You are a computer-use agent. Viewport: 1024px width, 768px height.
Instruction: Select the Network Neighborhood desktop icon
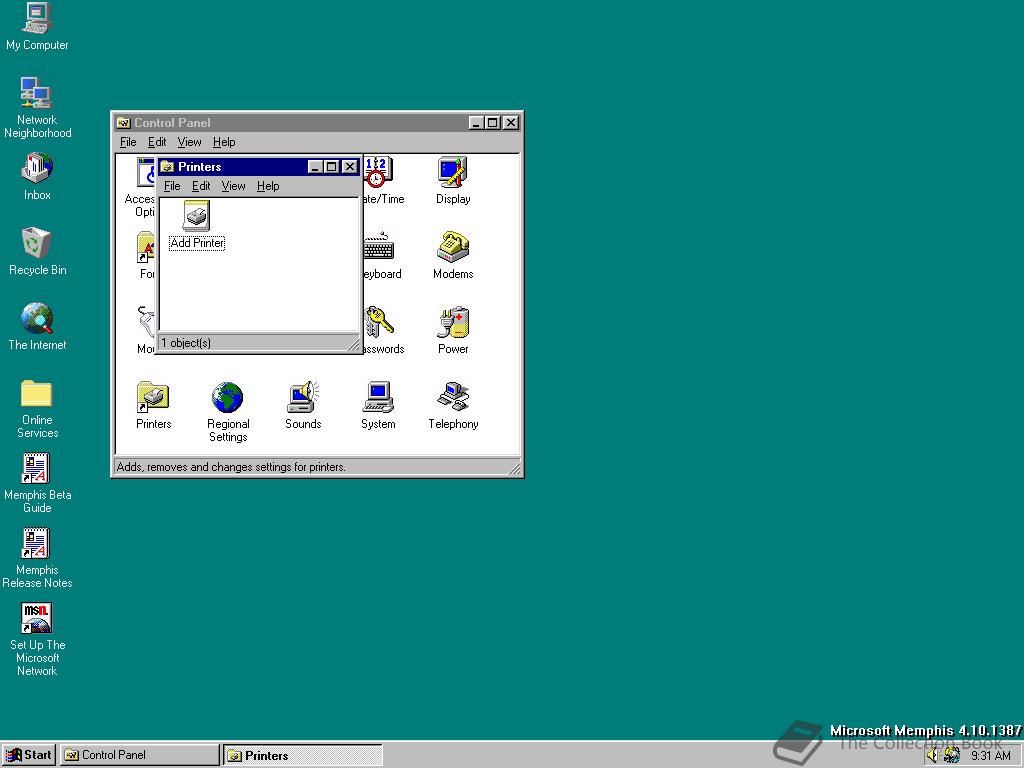(37, 93)
